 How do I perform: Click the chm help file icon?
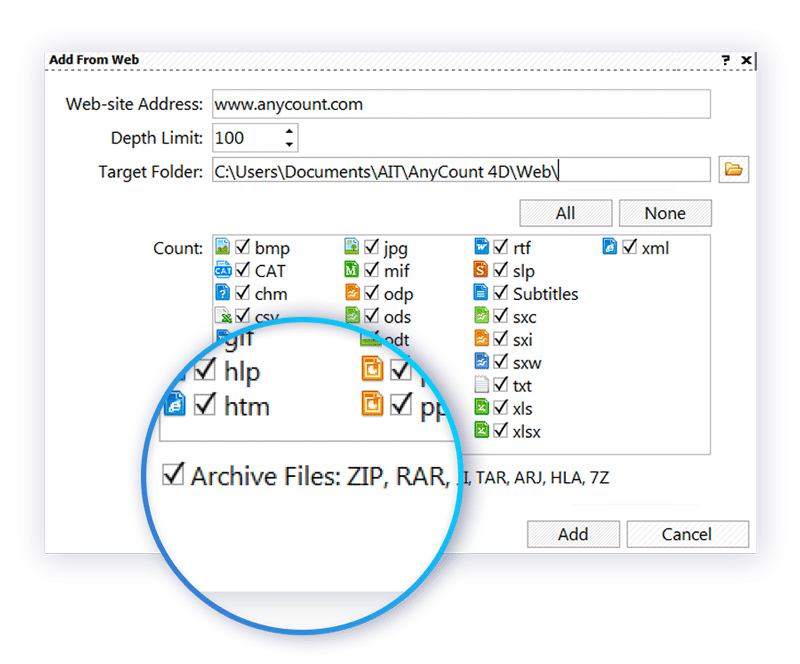click(222, 292)
